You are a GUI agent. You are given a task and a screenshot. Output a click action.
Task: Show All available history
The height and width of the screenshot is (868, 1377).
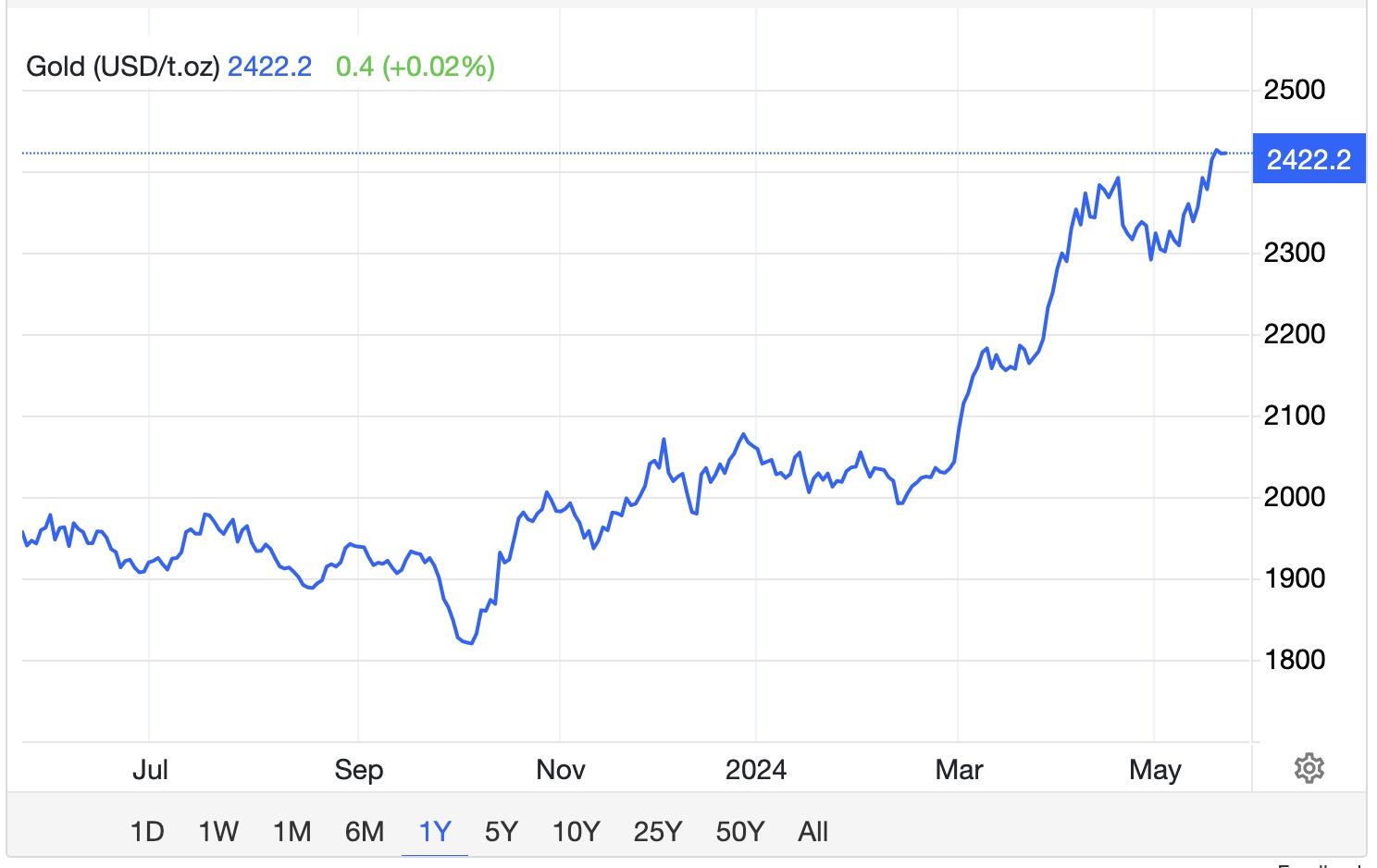coord(813,832)
